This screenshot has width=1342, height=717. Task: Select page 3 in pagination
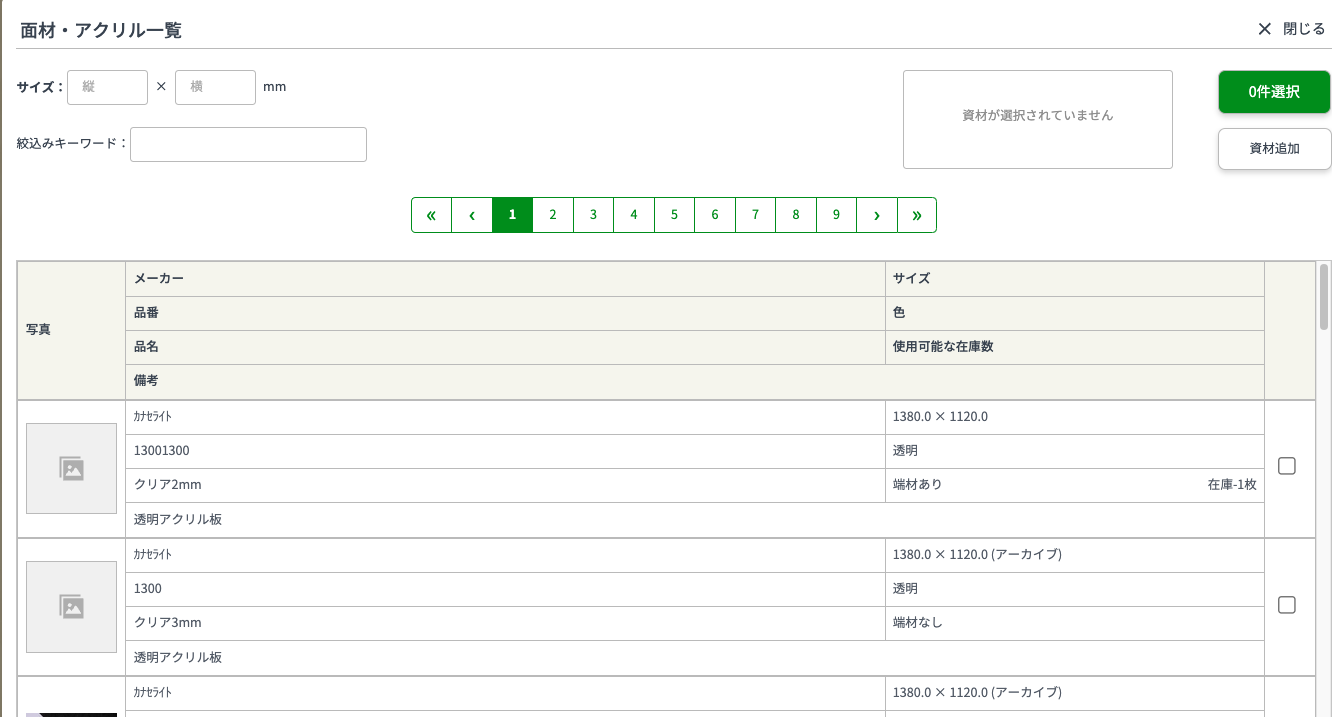593,215
